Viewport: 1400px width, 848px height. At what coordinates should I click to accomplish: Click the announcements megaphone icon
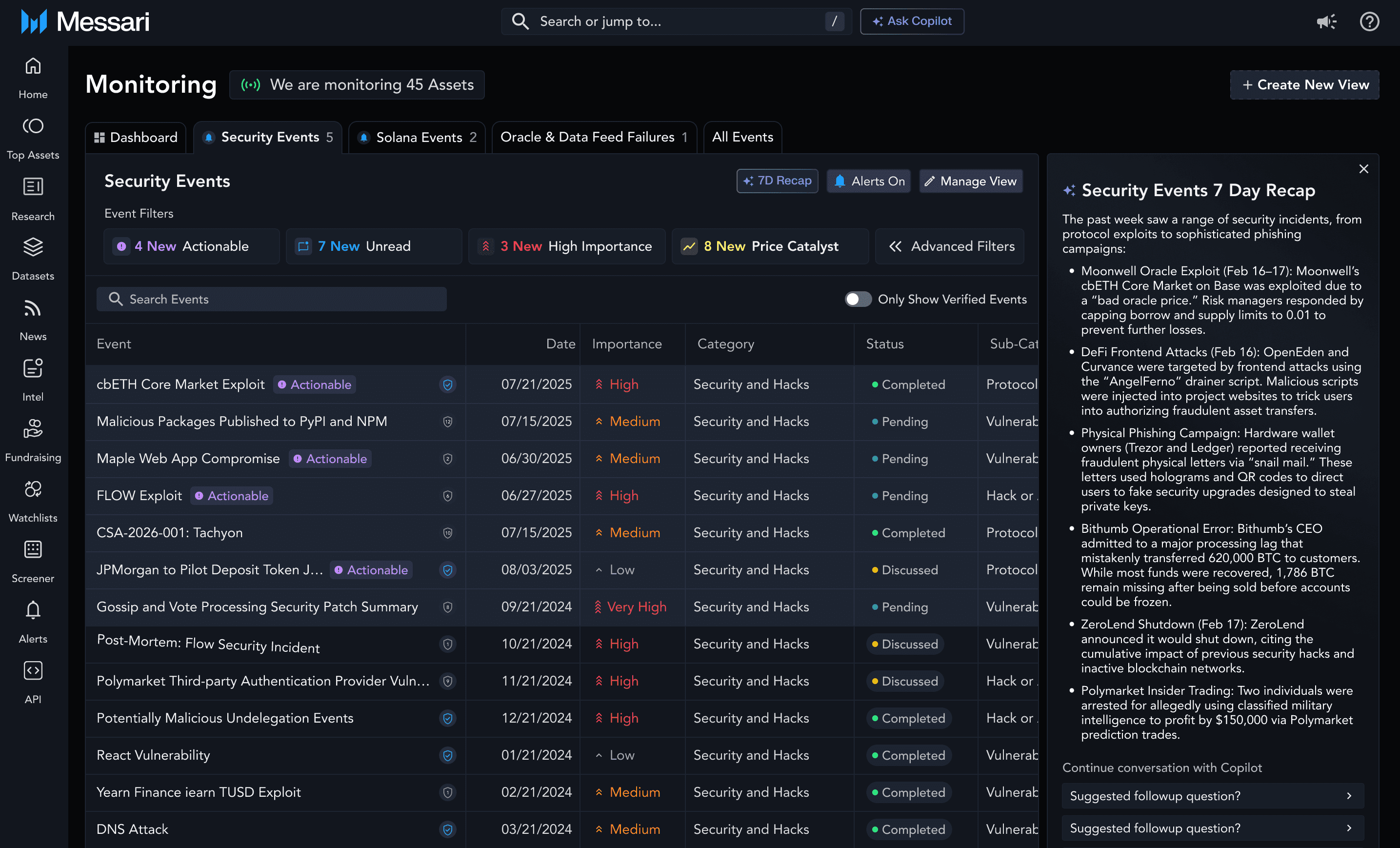click(1326, 21)
